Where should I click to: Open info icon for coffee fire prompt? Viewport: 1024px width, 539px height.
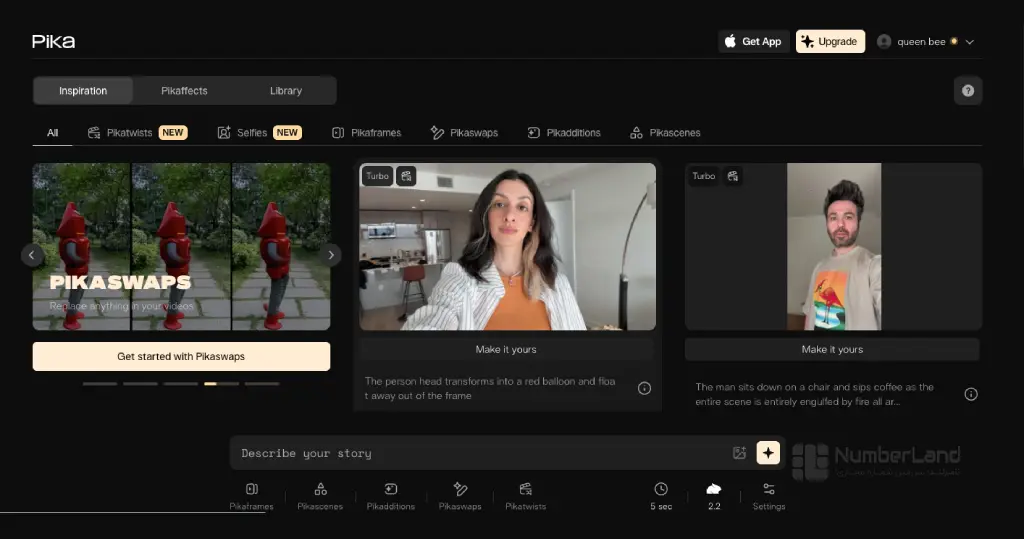tap(971, 394)
